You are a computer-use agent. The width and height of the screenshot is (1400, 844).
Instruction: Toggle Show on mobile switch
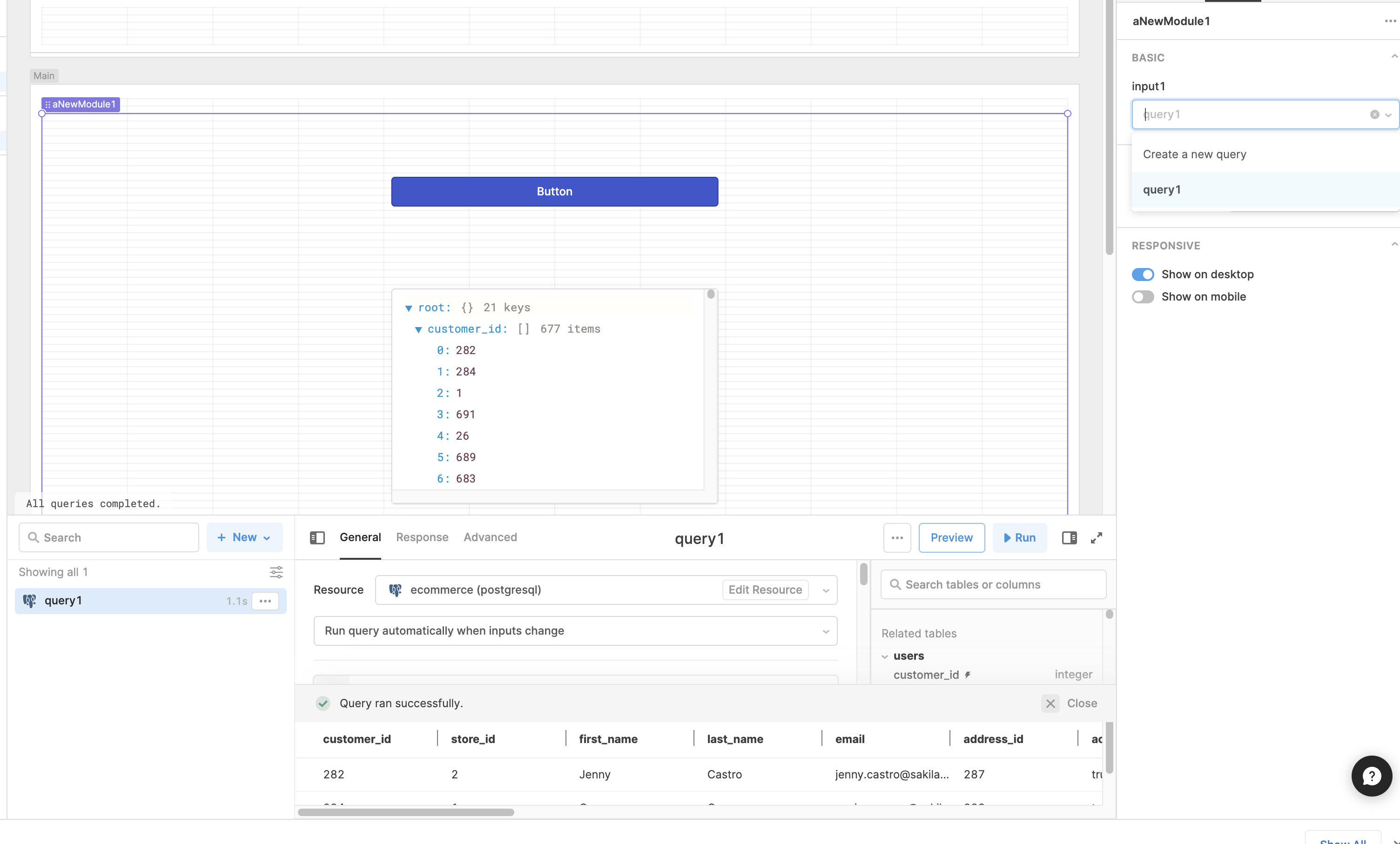[x=1143, y=296]
